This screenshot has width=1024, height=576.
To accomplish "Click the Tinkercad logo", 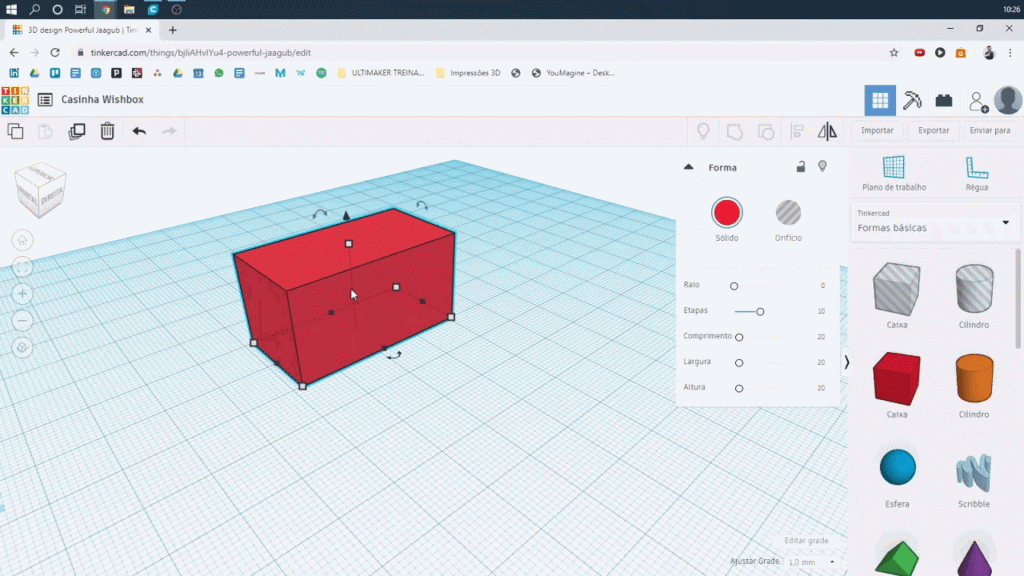I will coord(15,100).
